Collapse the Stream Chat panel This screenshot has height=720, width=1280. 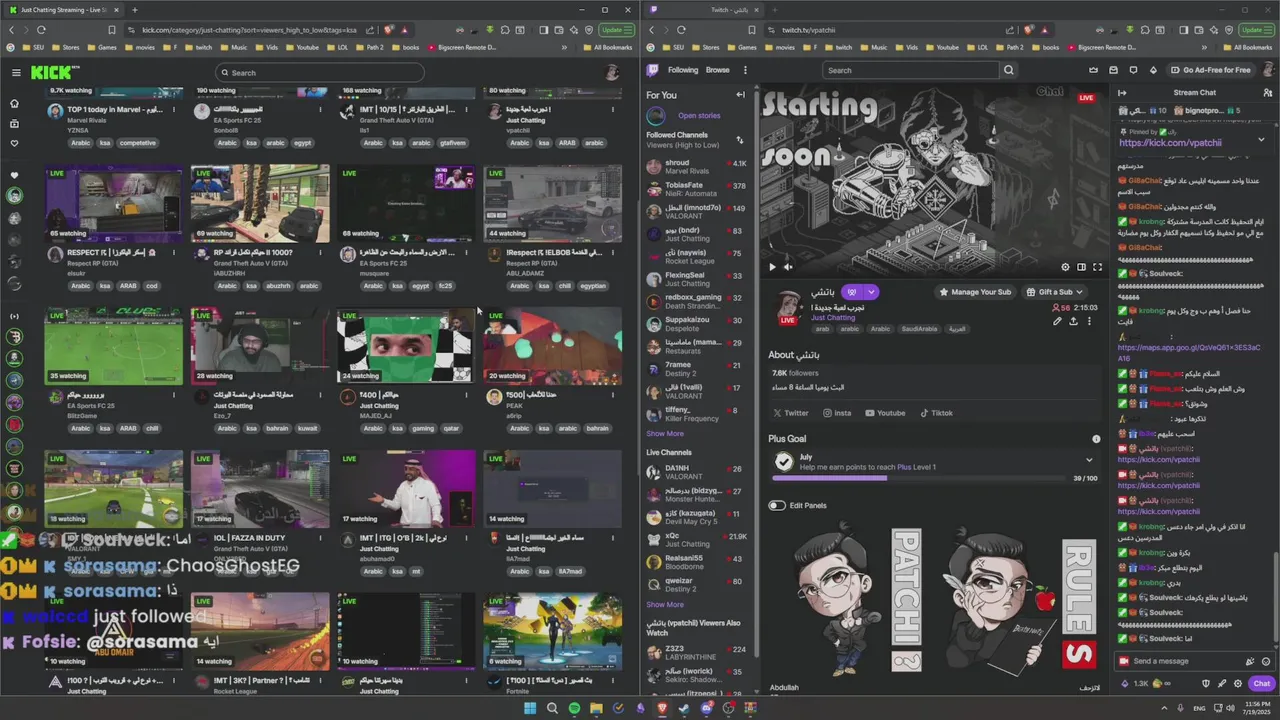coord(1122,93)
